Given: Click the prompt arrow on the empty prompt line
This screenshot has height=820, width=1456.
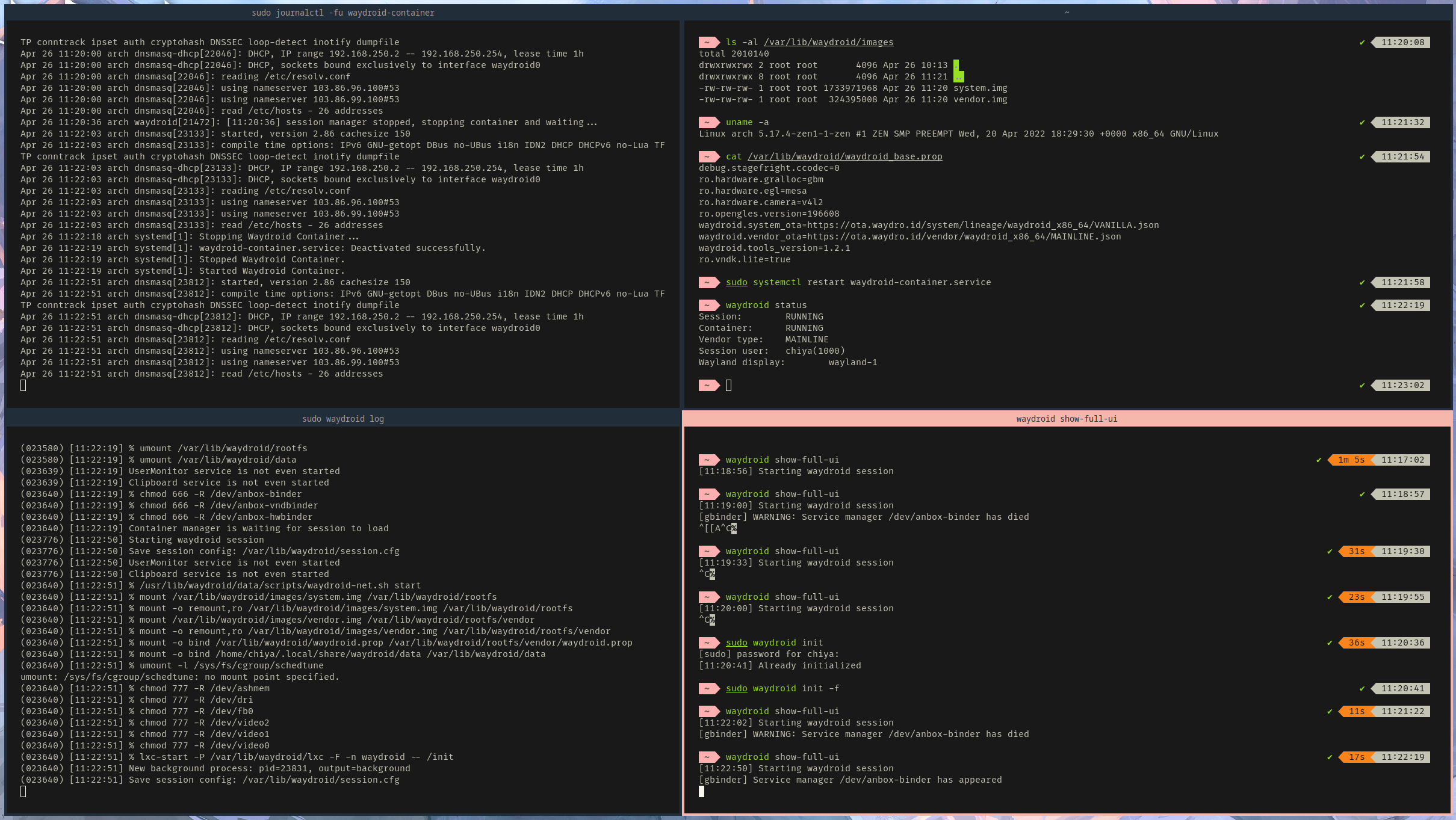Looking at the screenshot, I should 709,385.
